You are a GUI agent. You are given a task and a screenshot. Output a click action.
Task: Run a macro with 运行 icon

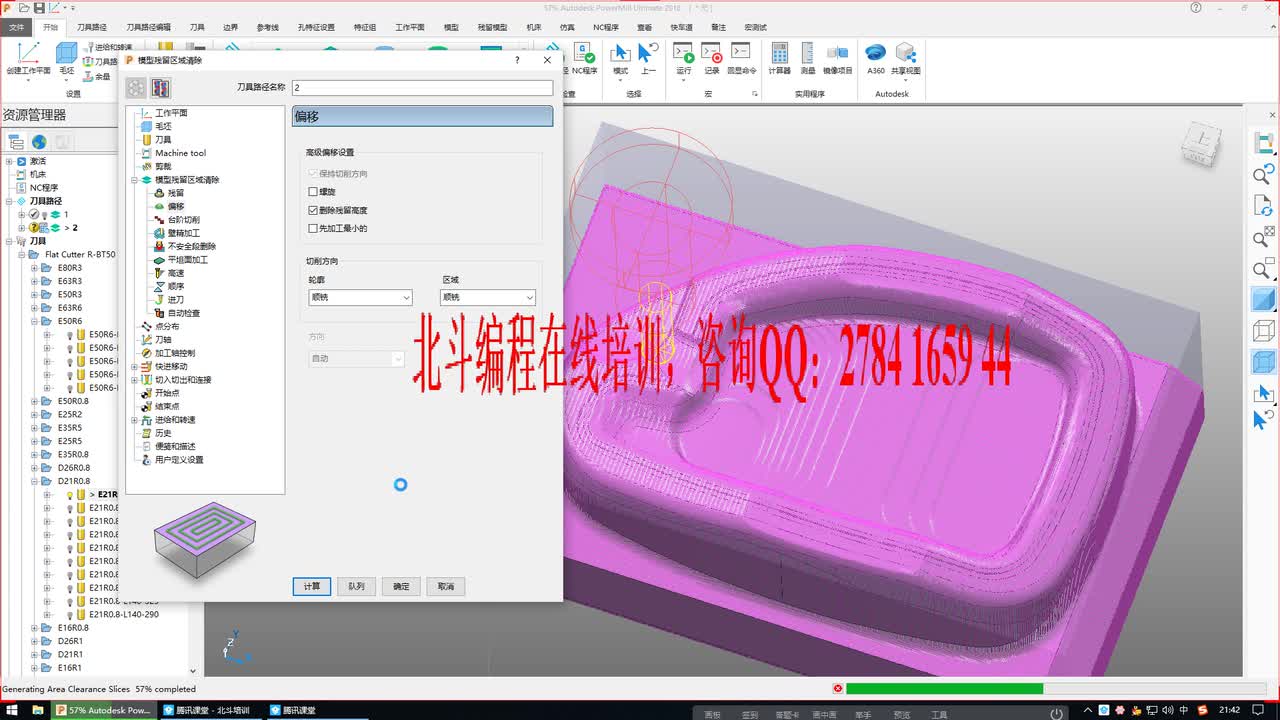(x=684, y=58)
